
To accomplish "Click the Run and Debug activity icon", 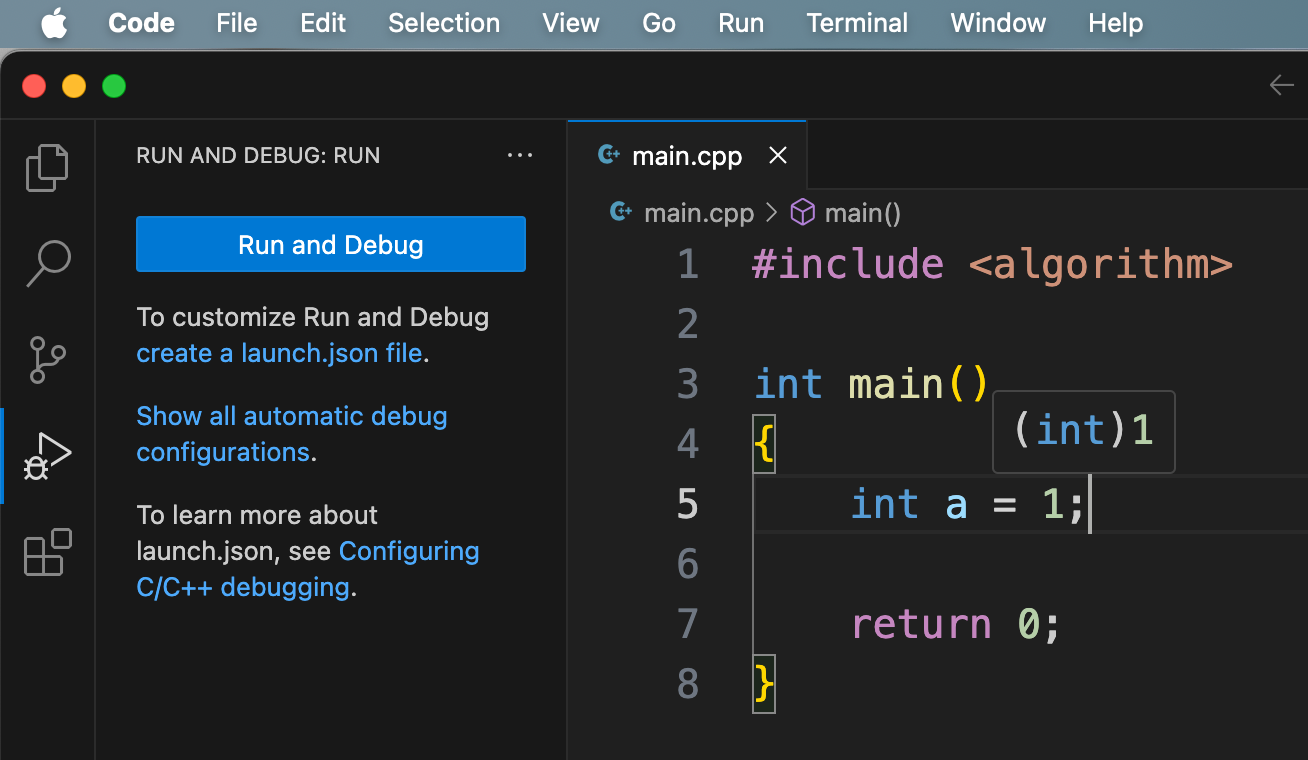I will click(47, 456).
